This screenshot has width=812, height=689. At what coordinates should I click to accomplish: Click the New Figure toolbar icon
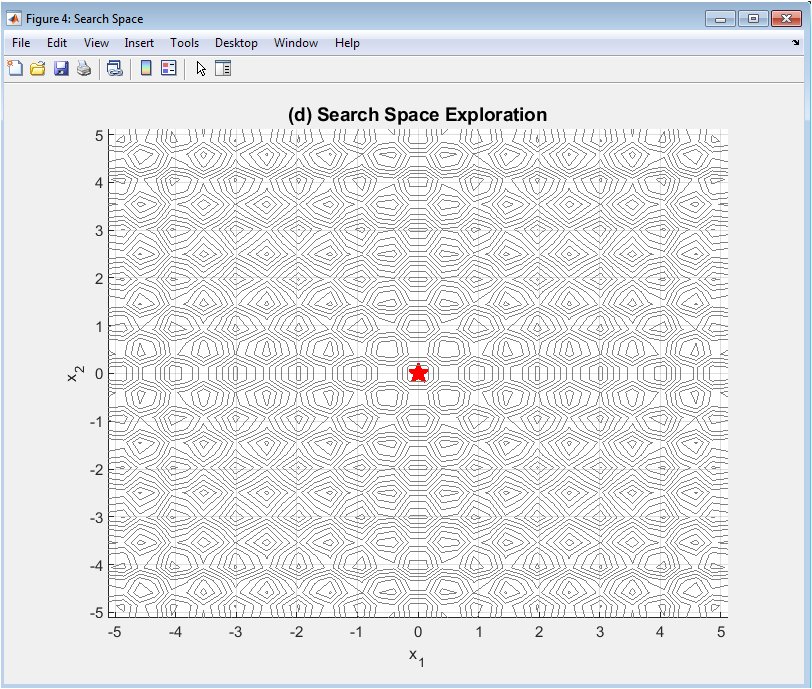coord(15,68)
